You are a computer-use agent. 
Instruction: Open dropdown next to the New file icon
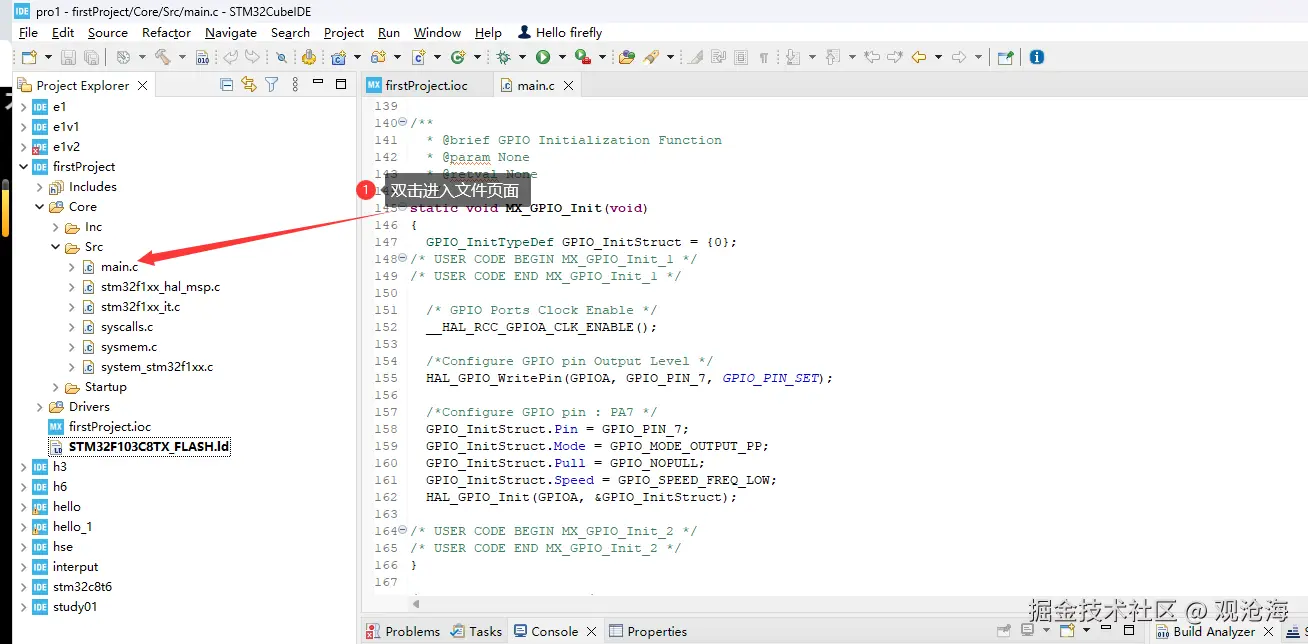click(48, 58)
